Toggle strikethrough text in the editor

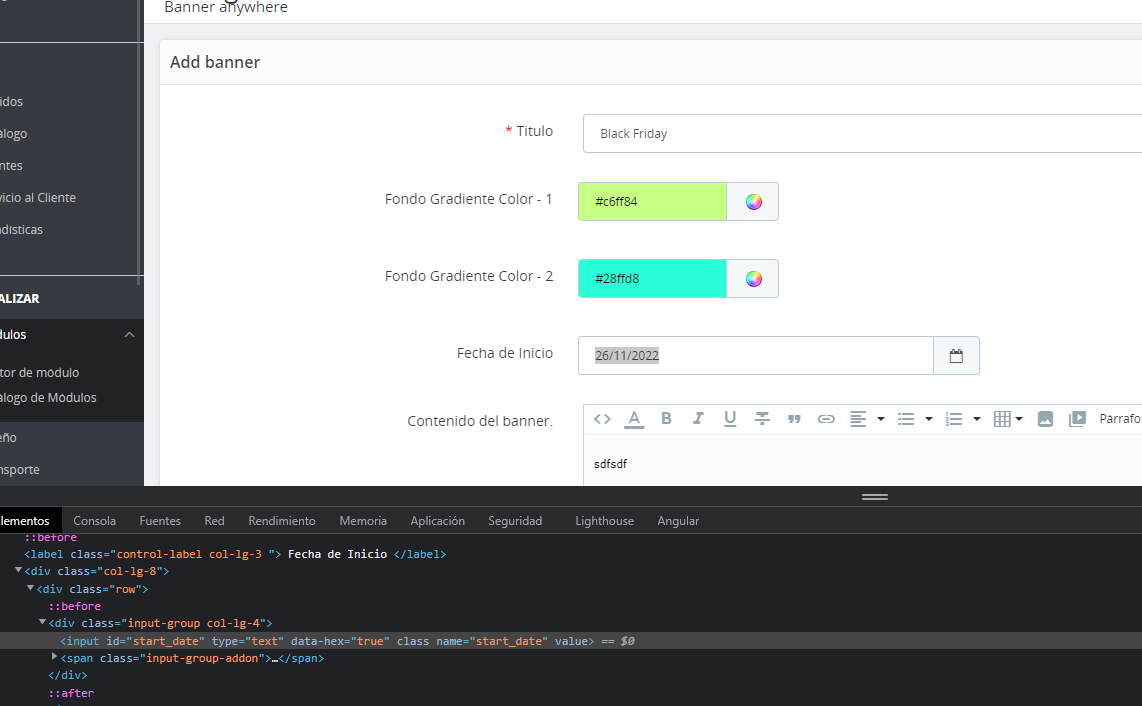762,419
